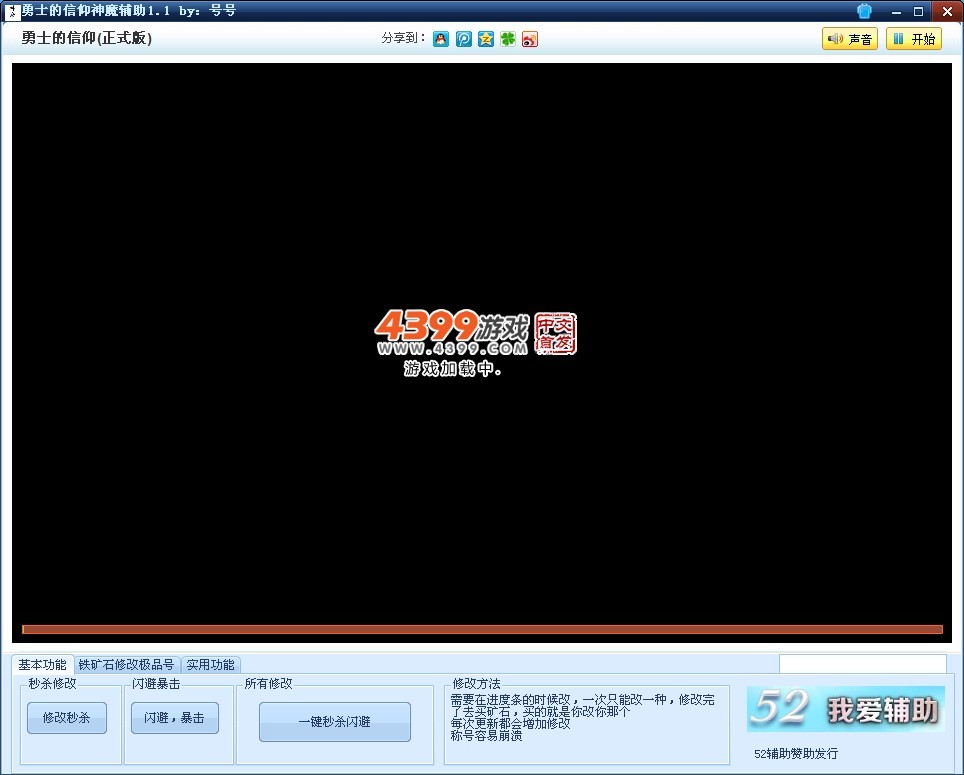This screenshot has height=775, width=964.
Task: Close the 勇士的信仰神魔辅助 window
Action: coord(947,11)
